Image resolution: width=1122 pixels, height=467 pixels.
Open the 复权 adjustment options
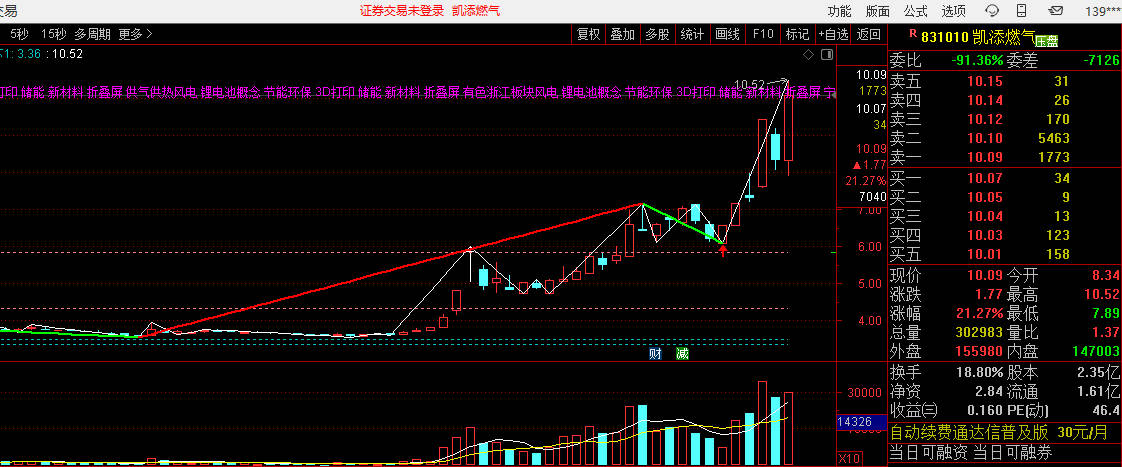[589, 33]
